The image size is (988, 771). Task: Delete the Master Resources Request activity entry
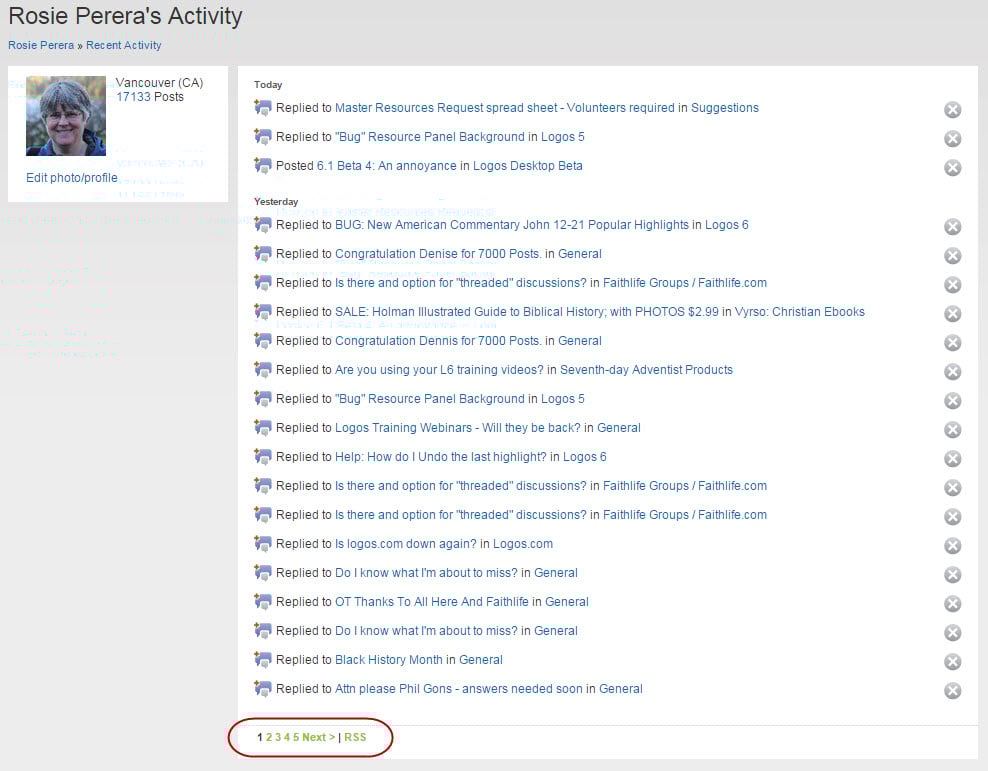[x=952, y=110]
